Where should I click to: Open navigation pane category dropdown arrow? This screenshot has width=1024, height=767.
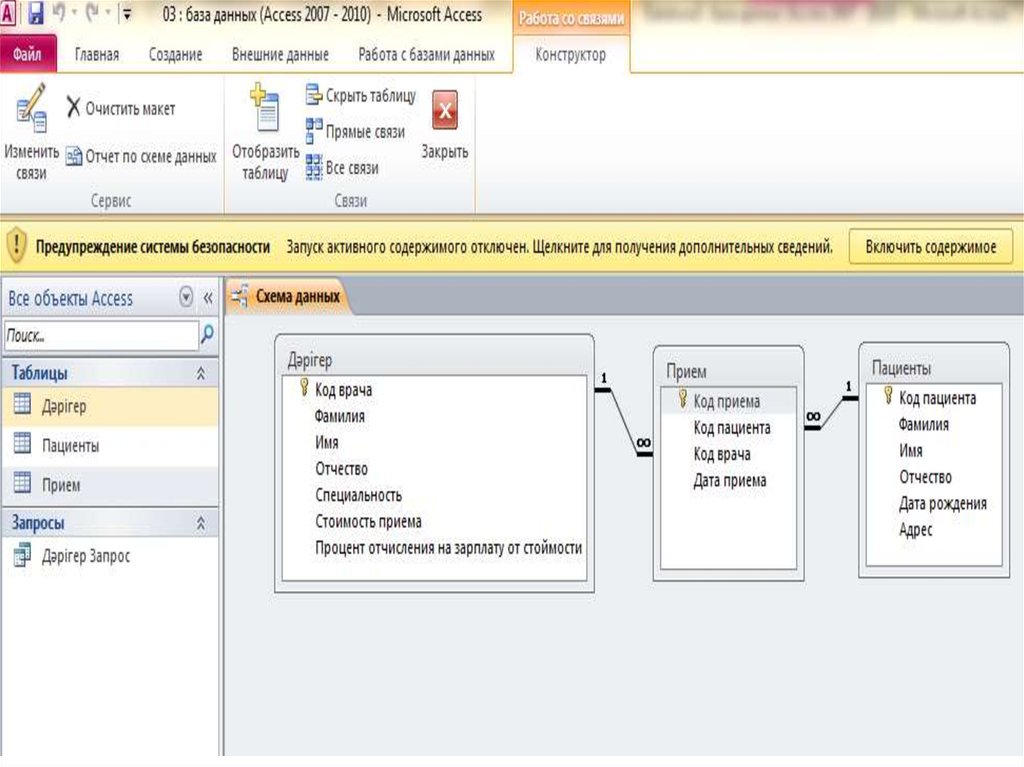pos(186,298)
